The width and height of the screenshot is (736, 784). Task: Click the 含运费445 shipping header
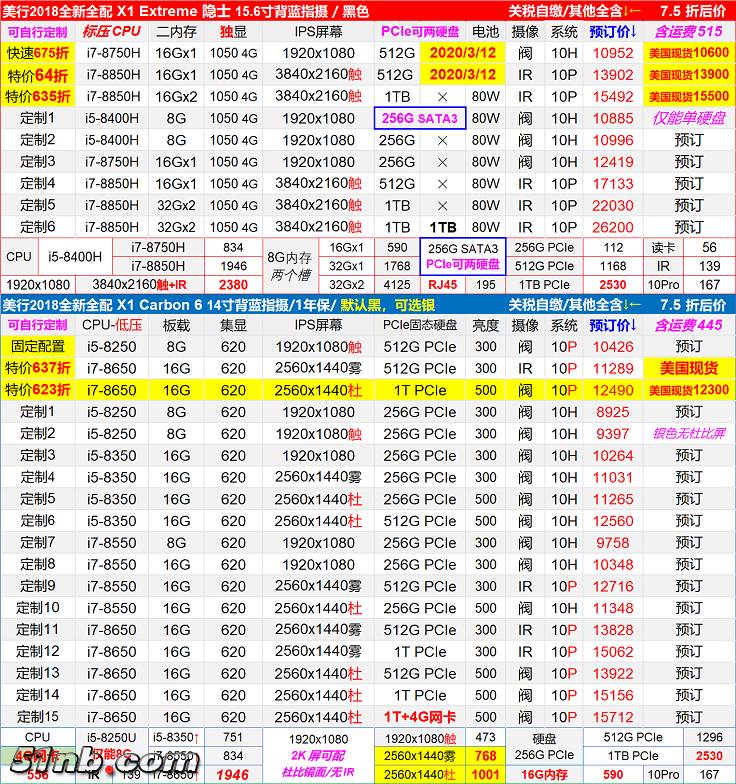pyautogui.click(x=689, y=325)
